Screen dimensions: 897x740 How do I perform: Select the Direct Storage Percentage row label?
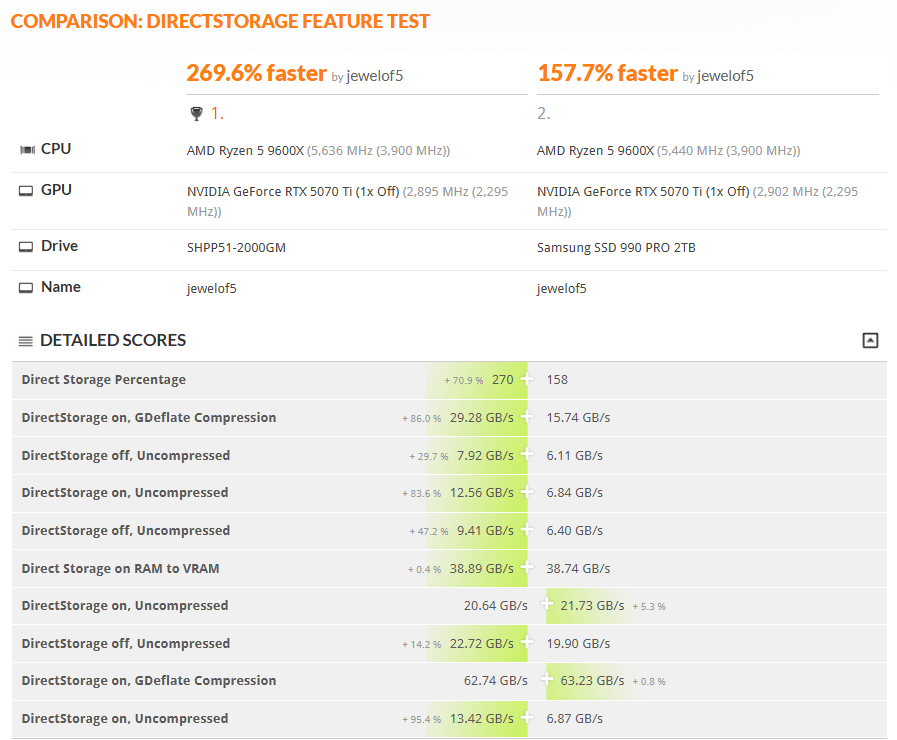104,380
